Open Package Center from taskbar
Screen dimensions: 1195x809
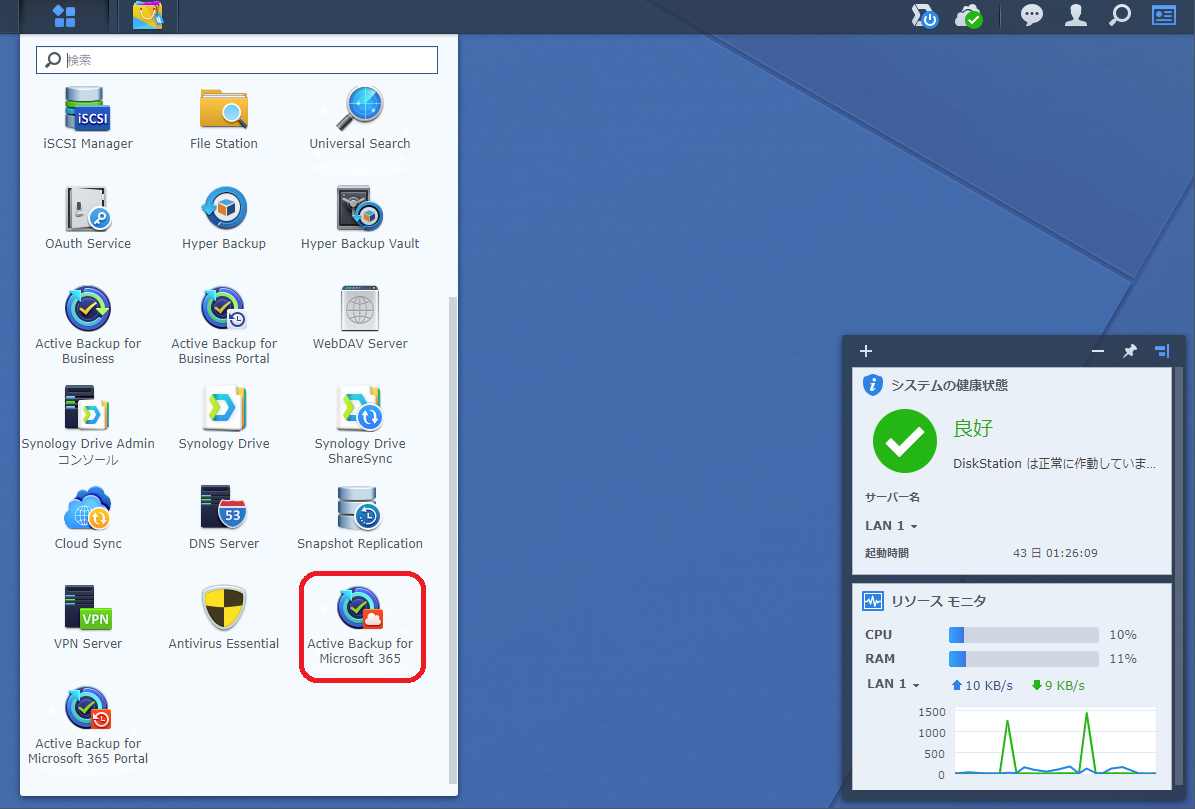click(147, 16)
